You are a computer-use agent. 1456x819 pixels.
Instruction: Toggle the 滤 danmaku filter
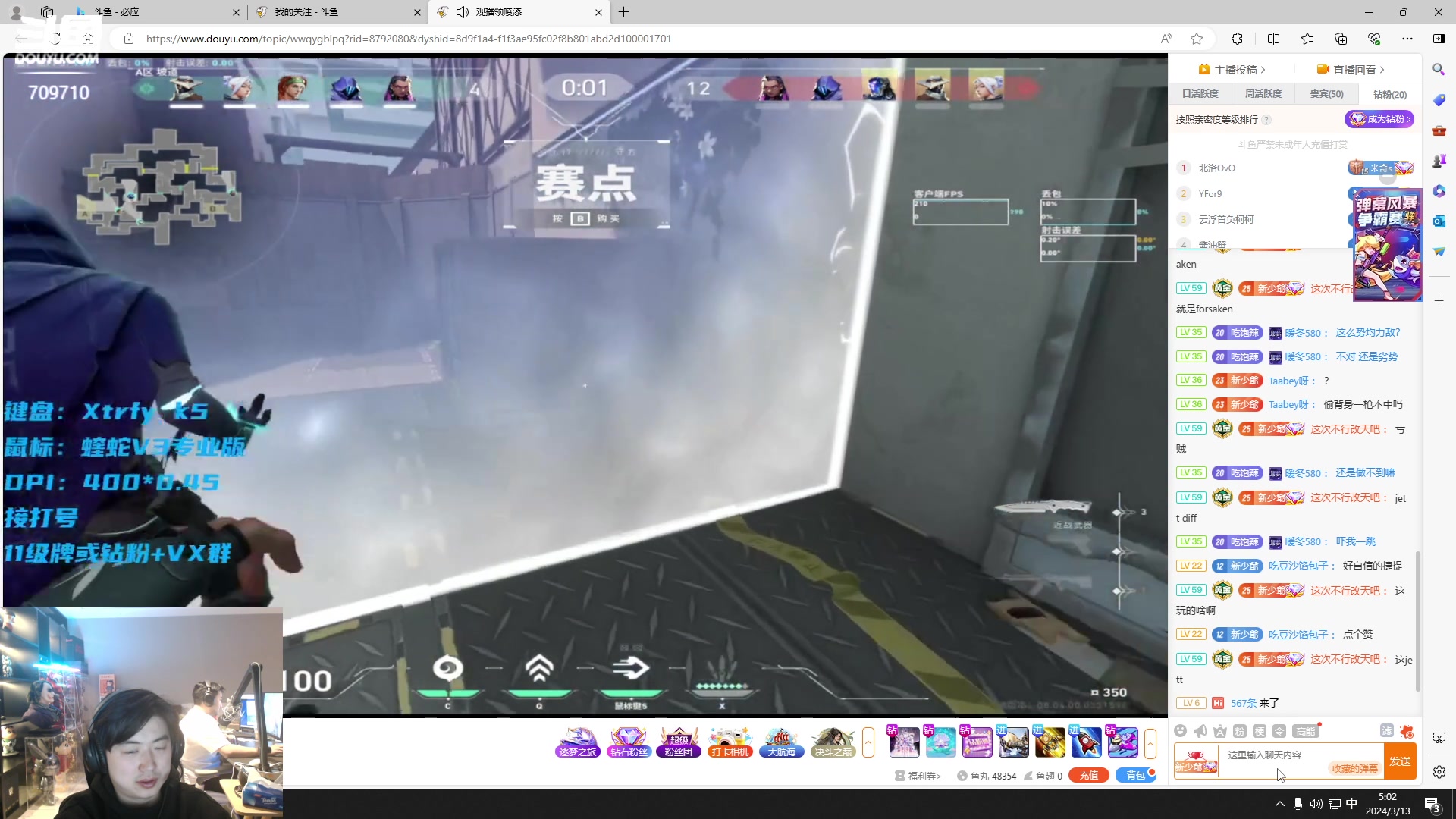(1387, 731)
